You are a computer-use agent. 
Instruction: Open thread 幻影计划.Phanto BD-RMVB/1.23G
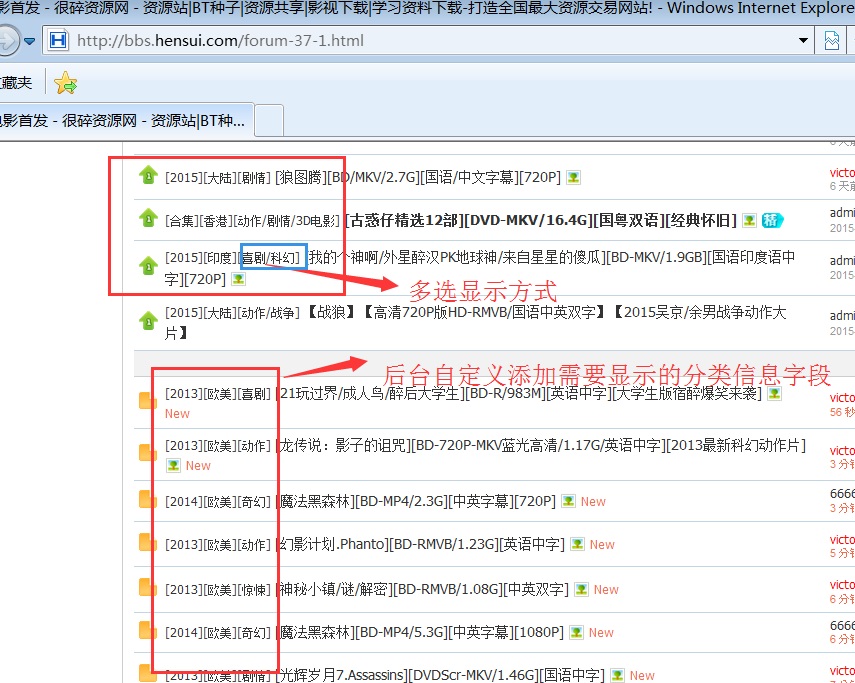tap(422, 544)
